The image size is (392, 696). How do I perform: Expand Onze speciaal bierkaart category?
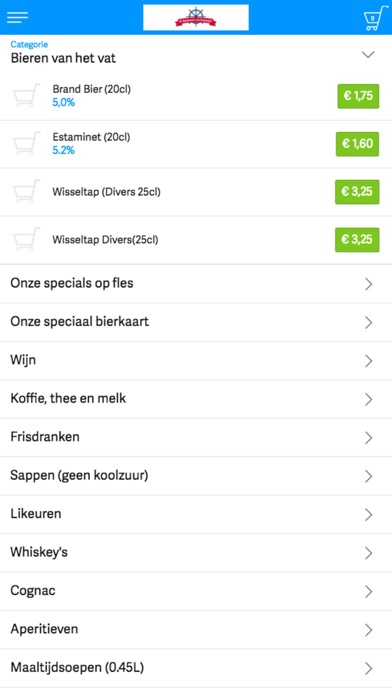[x=196, y=322]
